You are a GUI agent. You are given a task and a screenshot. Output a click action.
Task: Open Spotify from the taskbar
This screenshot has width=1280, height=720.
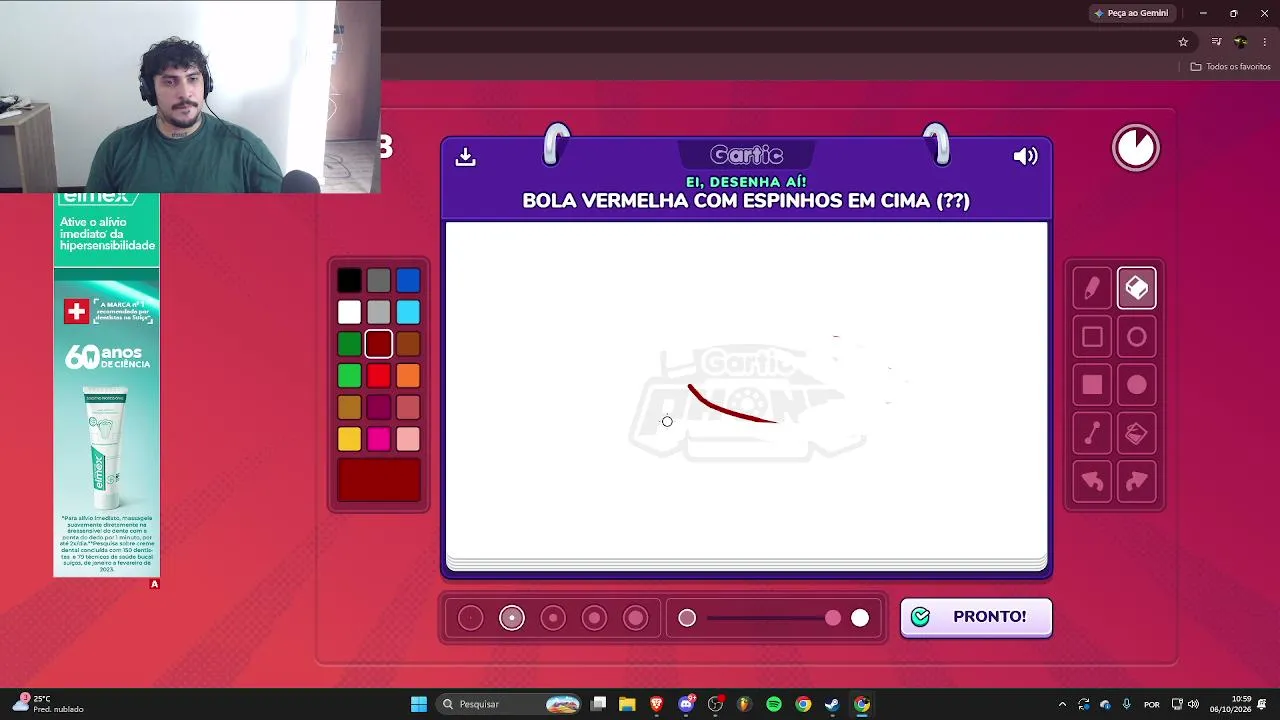coord(774,704)
